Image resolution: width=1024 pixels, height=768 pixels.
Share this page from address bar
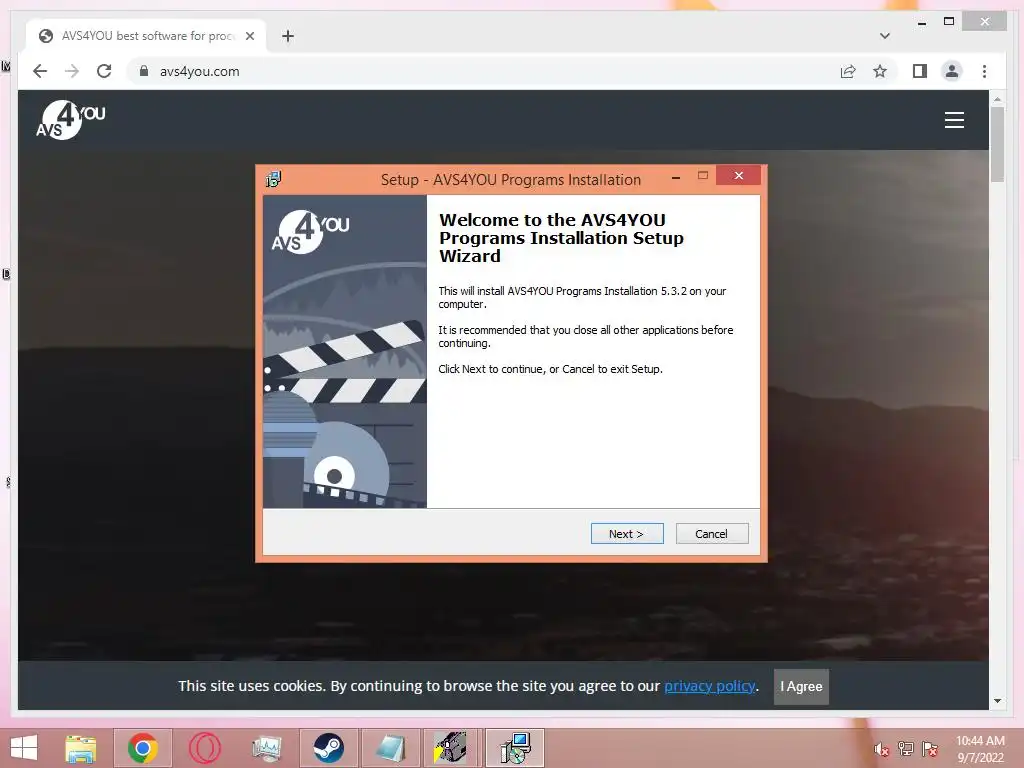click(x=848, y=71)
